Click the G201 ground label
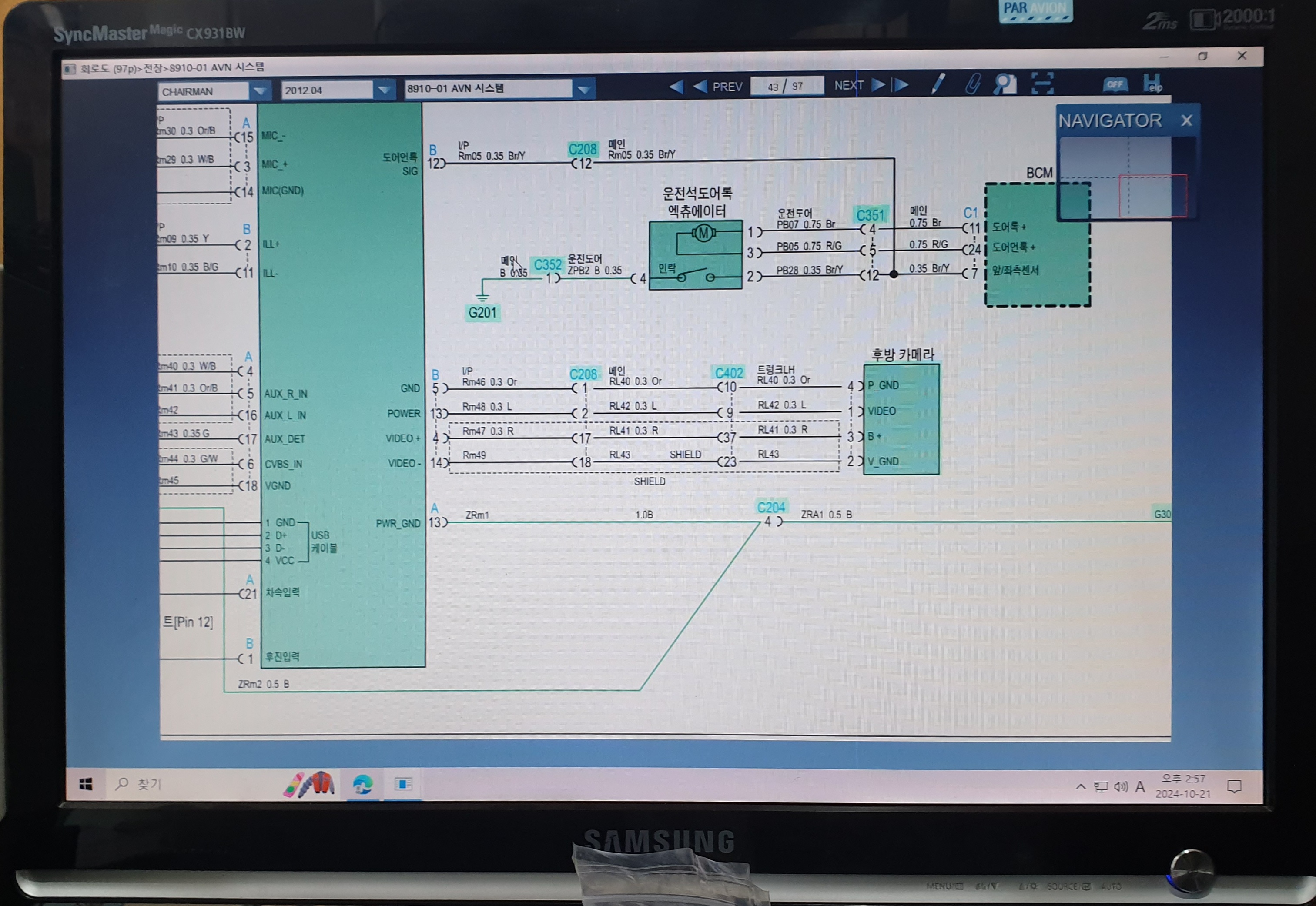 coord(482,312)
